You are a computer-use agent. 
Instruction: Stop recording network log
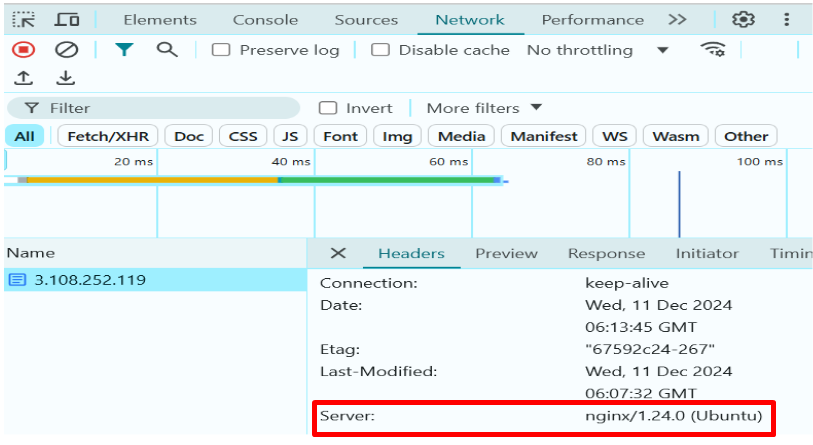[x=23, y=50]
